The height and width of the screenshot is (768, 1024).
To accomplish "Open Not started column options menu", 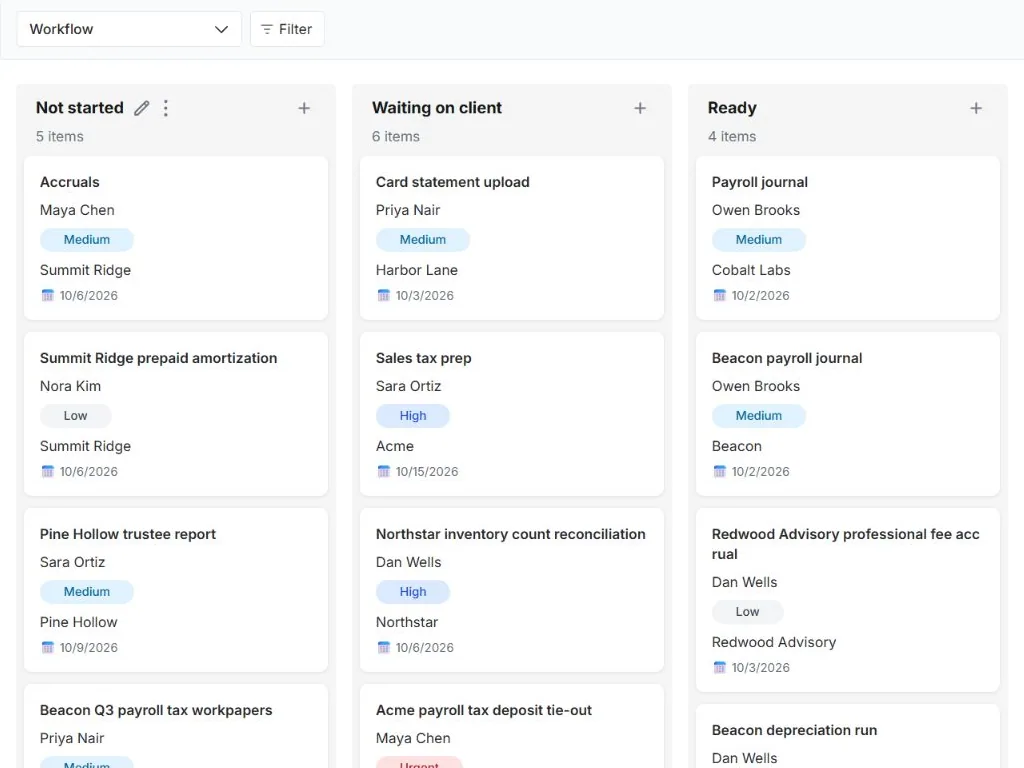I will click(x=166, y=108).
